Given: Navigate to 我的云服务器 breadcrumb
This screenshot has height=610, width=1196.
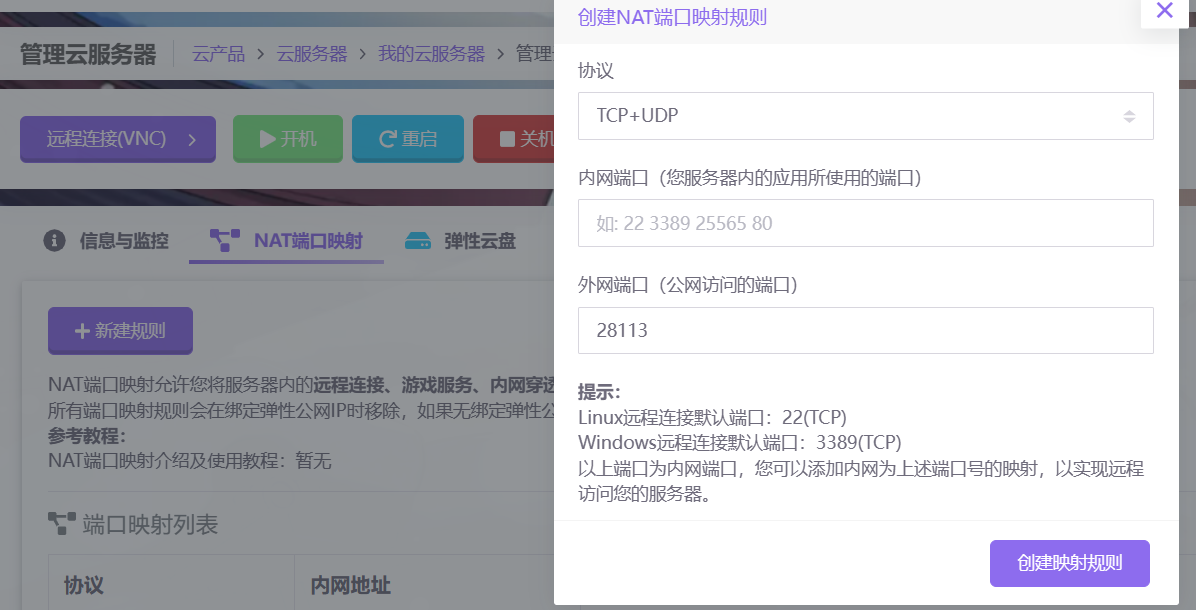Looking at the screenshot, I should (431, 54).
